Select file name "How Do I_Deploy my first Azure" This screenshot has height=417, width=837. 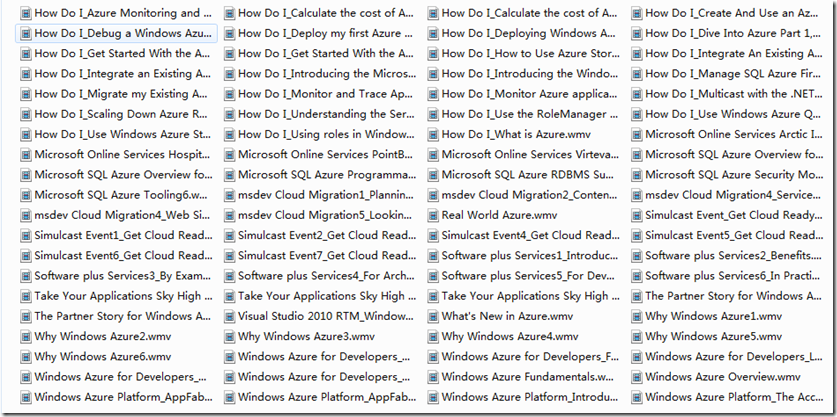point(326,34)
